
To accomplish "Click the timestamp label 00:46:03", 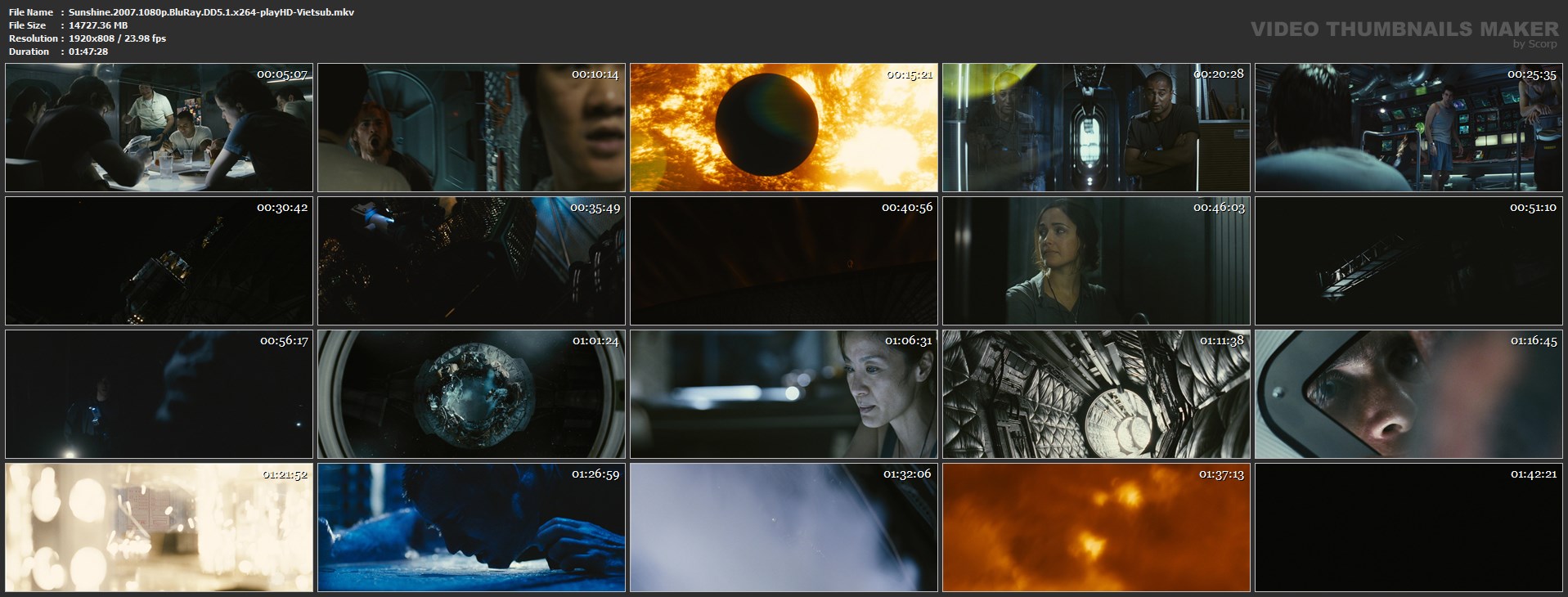I will click(x=1219, y=208).
